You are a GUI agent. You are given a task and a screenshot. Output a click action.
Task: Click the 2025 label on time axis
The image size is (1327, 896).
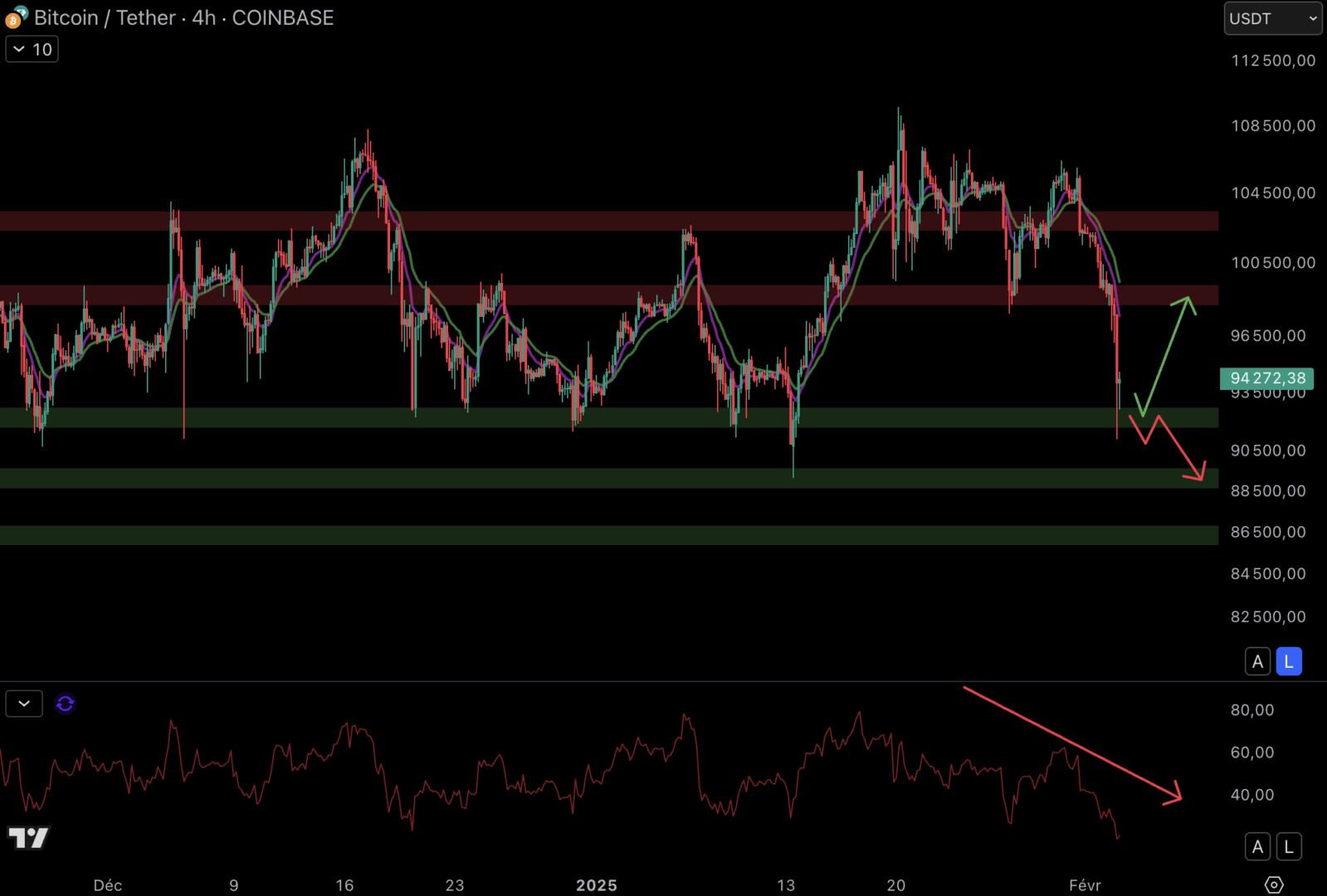[x=596, y=885]
